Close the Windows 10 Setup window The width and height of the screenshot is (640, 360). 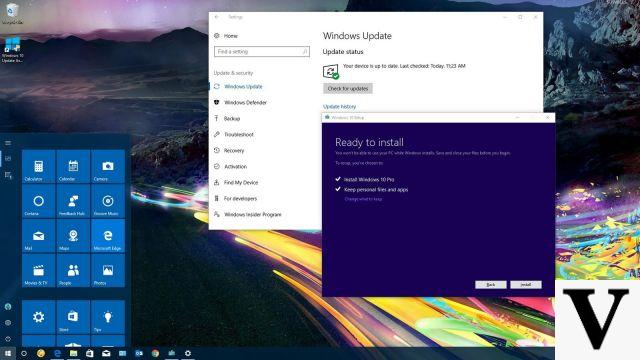pos(548,118)
